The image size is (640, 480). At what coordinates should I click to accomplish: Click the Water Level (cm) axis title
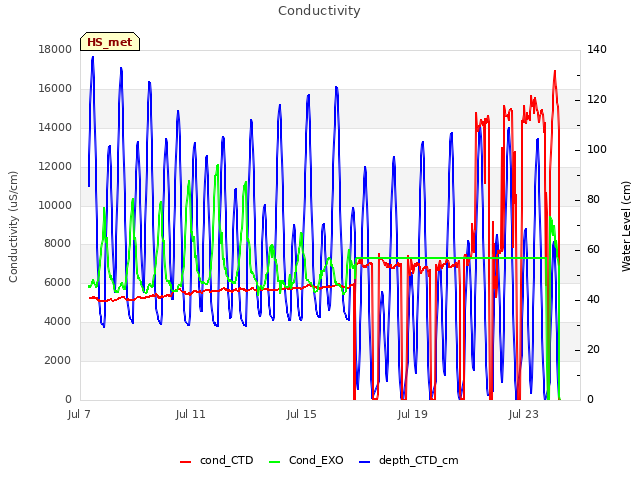tap(626, 227)
